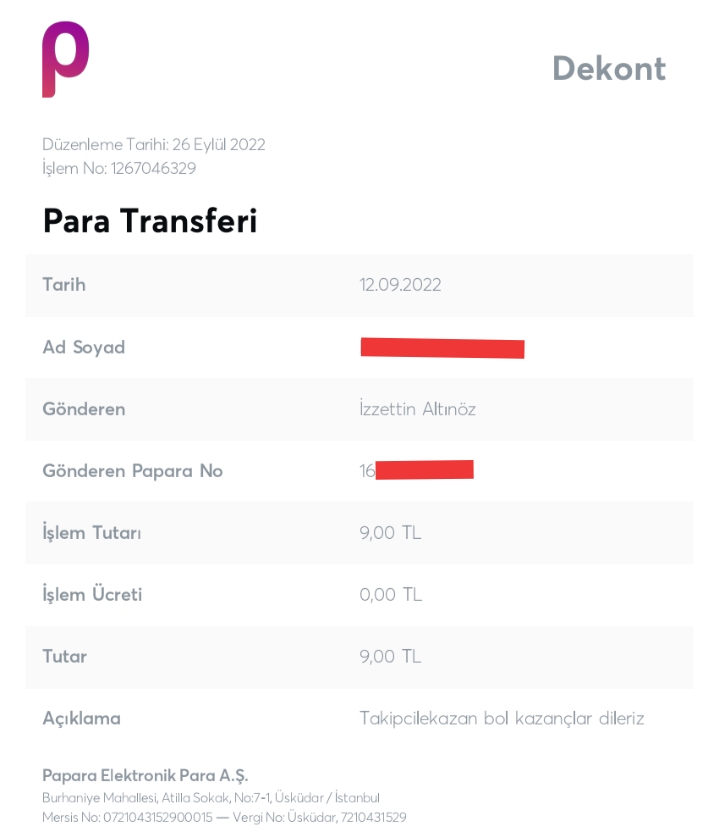Select the Burhaniye Mahallesi address line
The width and height of the screenshot is (719, 840).
[x=211, y=798]
